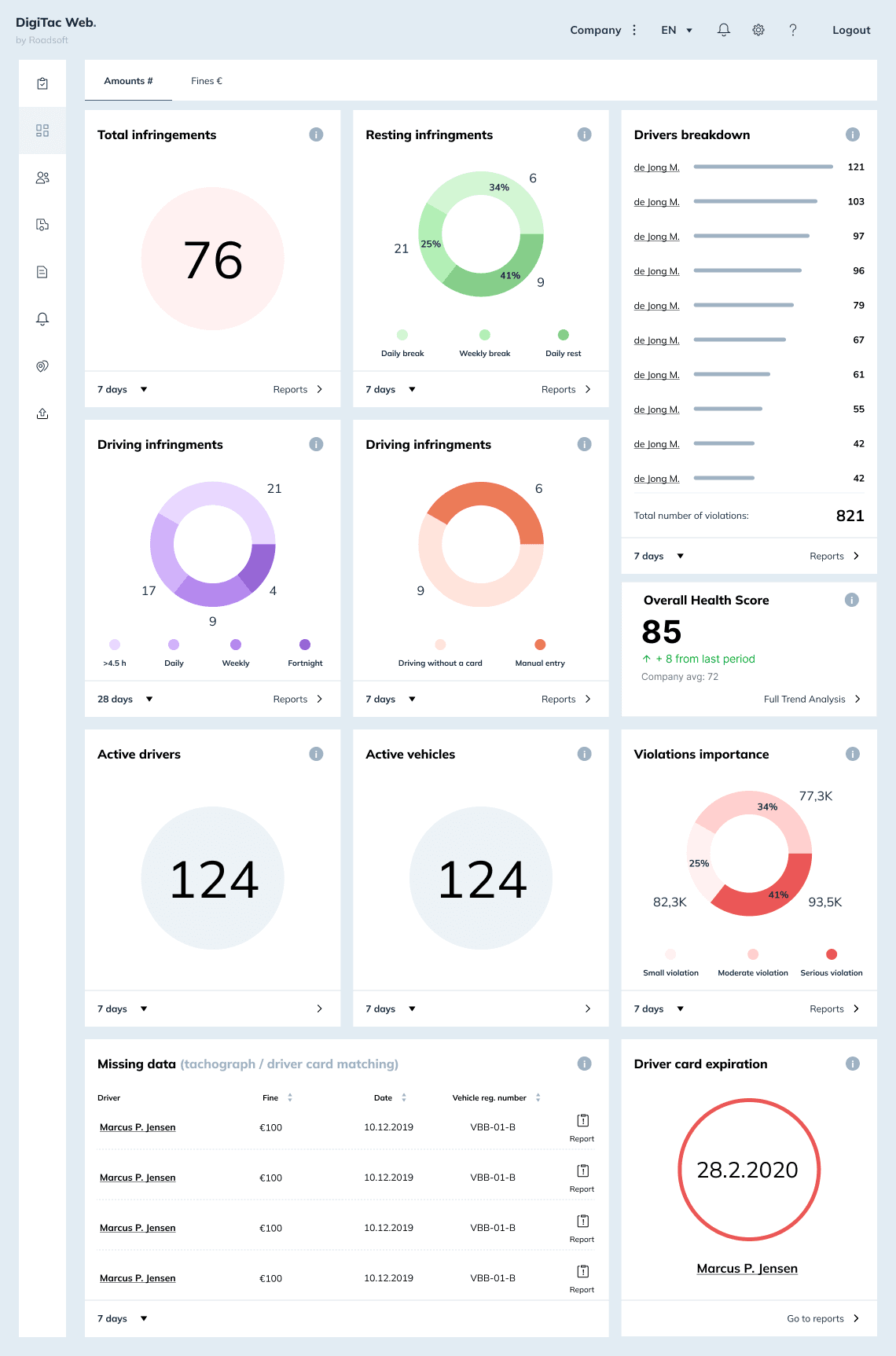Open the EN language dropdown
This screenshot has width=896, height=1356.
pyautogui.click(x=677, y=30)
